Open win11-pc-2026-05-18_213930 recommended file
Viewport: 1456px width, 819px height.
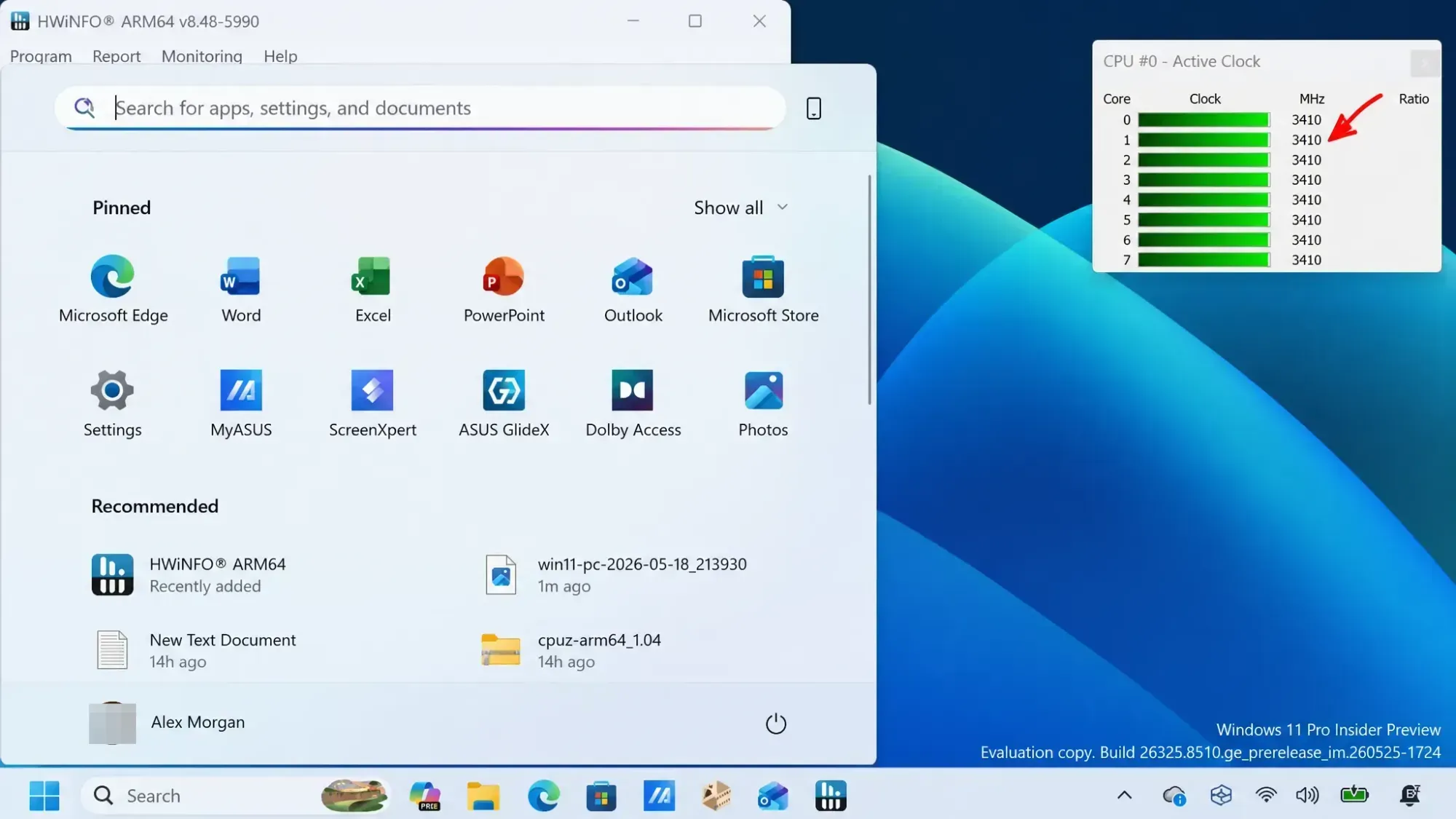[616, 574]
